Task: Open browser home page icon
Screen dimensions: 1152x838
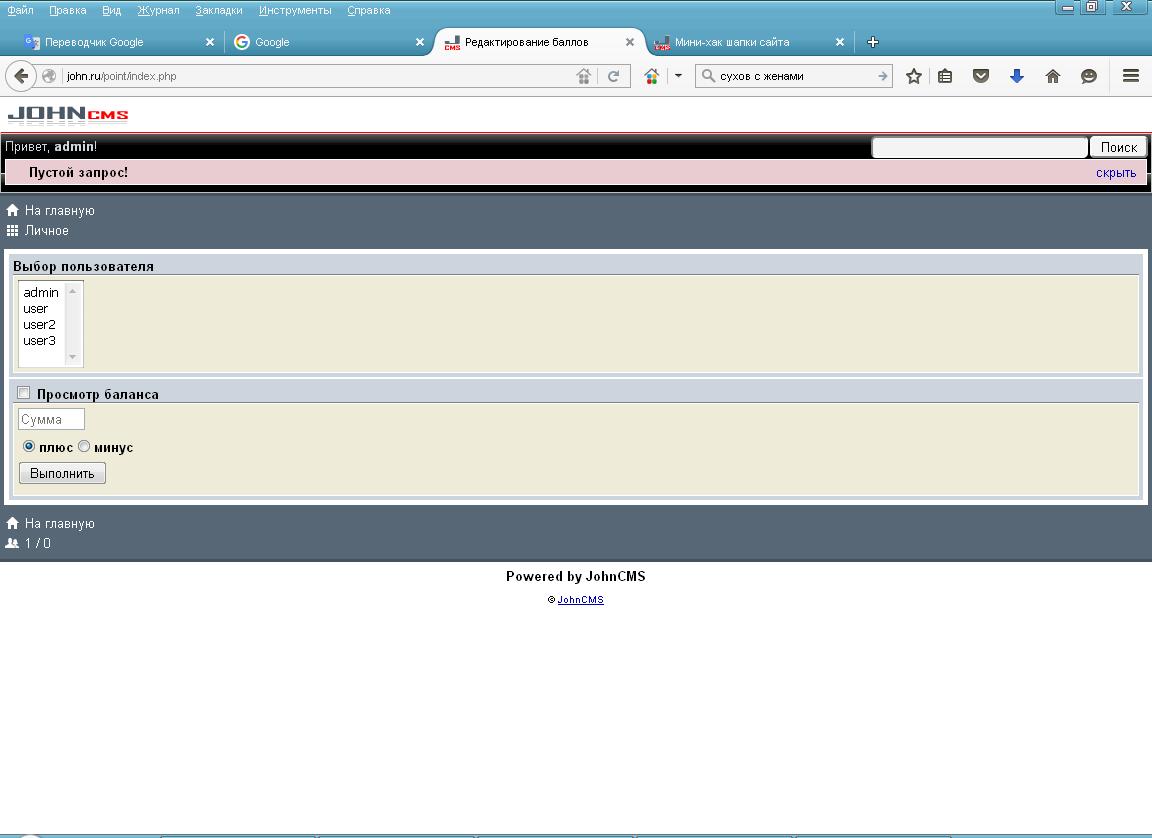Action: click(x=1053, y=76)
